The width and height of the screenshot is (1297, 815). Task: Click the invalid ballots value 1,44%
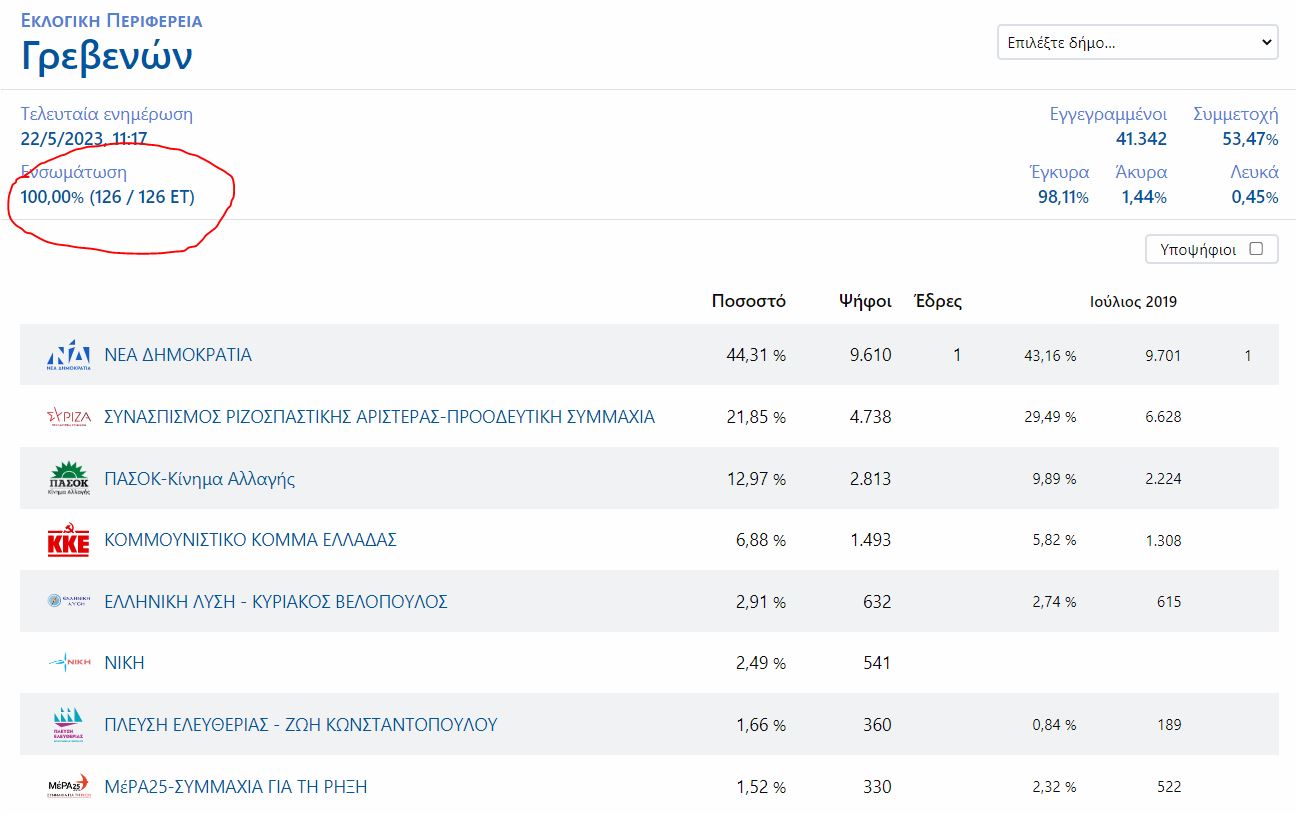pos(1144,197)
